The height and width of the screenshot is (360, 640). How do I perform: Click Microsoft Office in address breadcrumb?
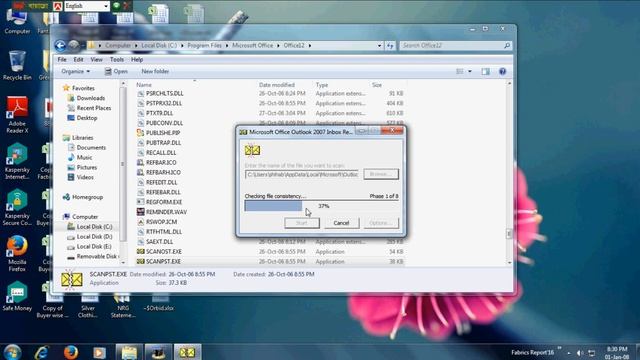pyautogui.click(x=253, y=46)
